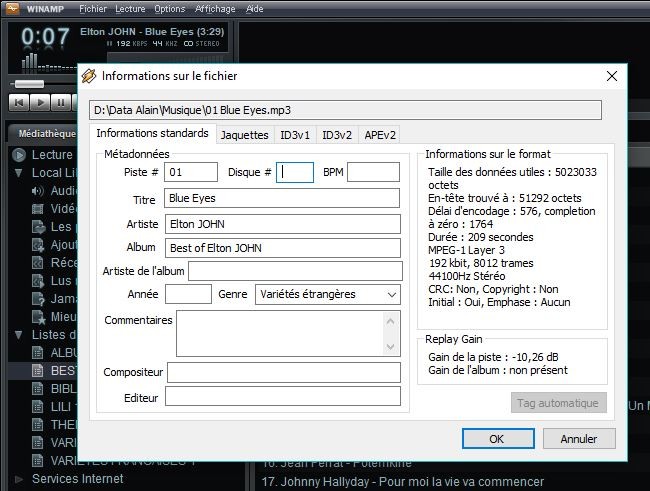The image size is (650, 491).
Task: Switch to the ID3v1 tab
Action: pyautogui.click(x=295, y=135)
